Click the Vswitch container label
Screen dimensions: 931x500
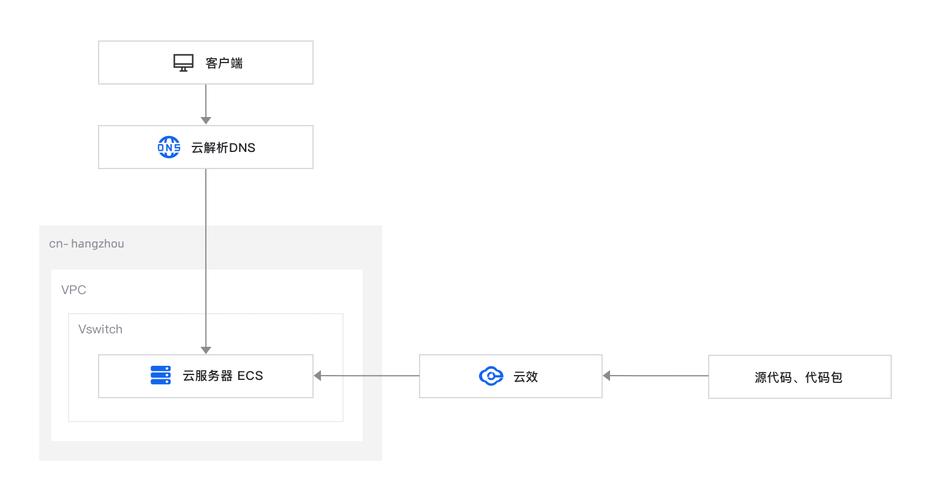click(100, 329)
